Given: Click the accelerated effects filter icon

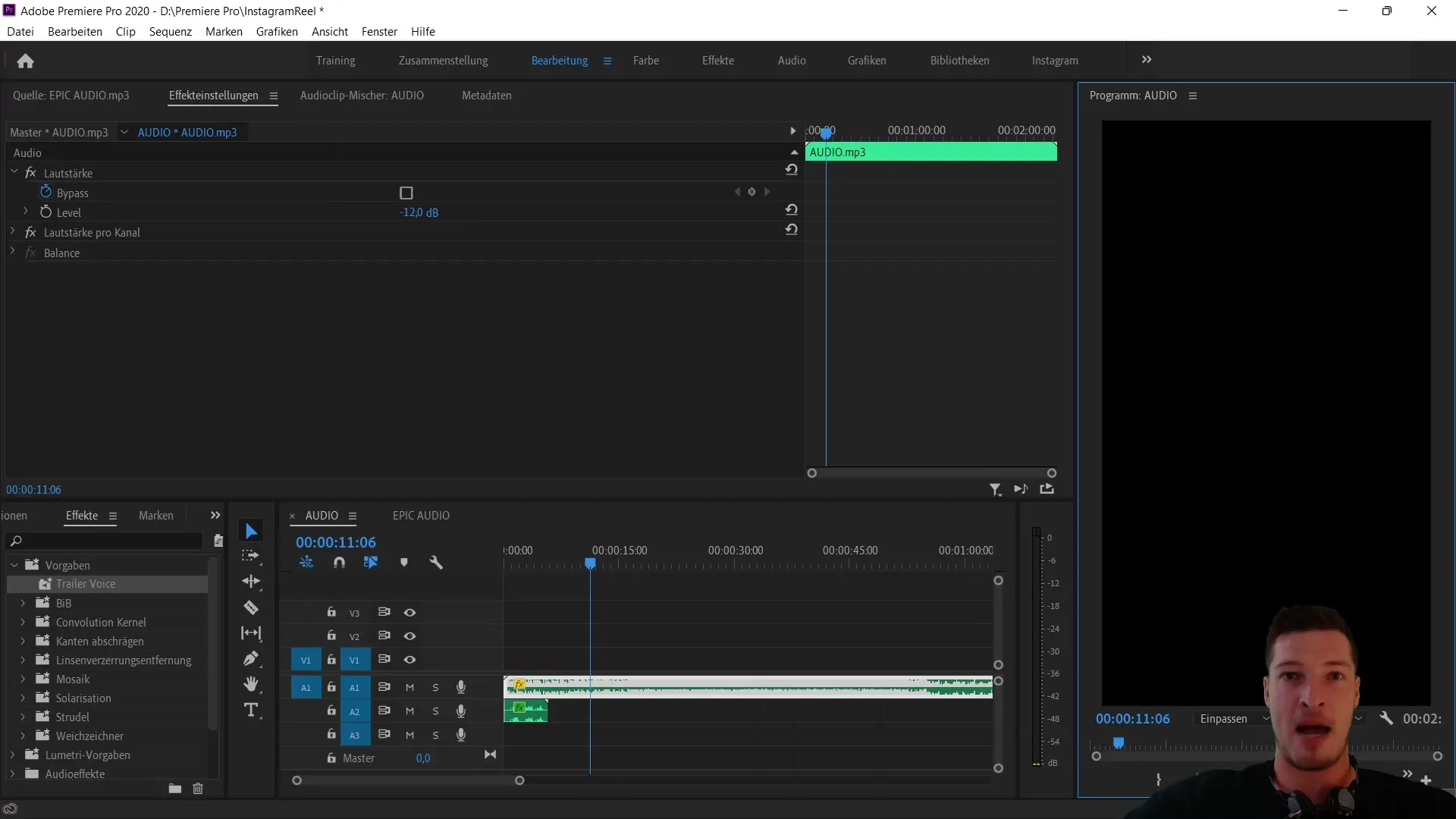Looking at the screenshot, I should click(x=218, y=541).
